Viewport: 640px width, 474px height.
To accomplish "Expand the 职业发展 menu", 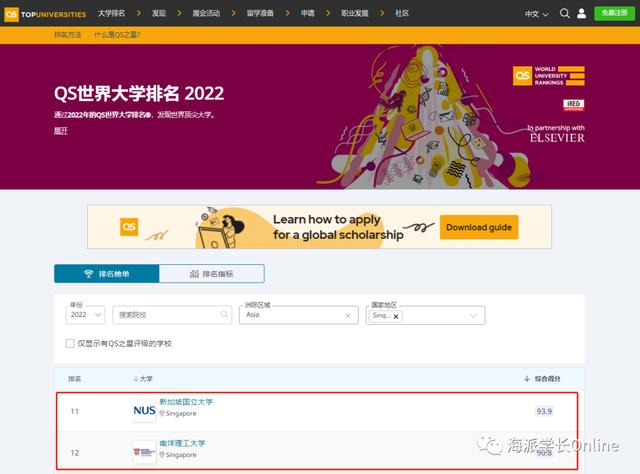I will pos(355,13).
